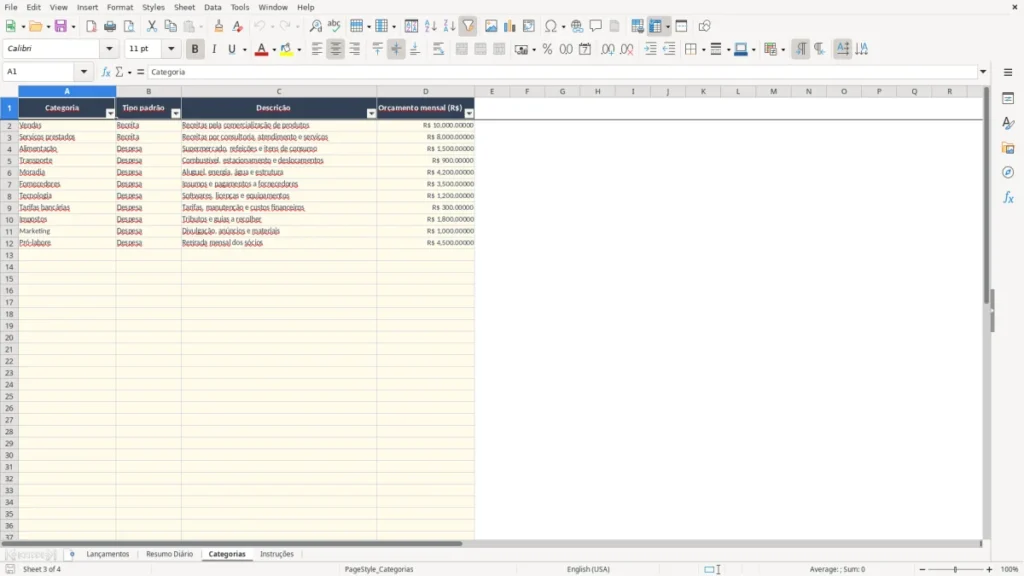Viewport: 1024px width, 576px height.
Task: Insert a chart
Action: coord(509,26)
